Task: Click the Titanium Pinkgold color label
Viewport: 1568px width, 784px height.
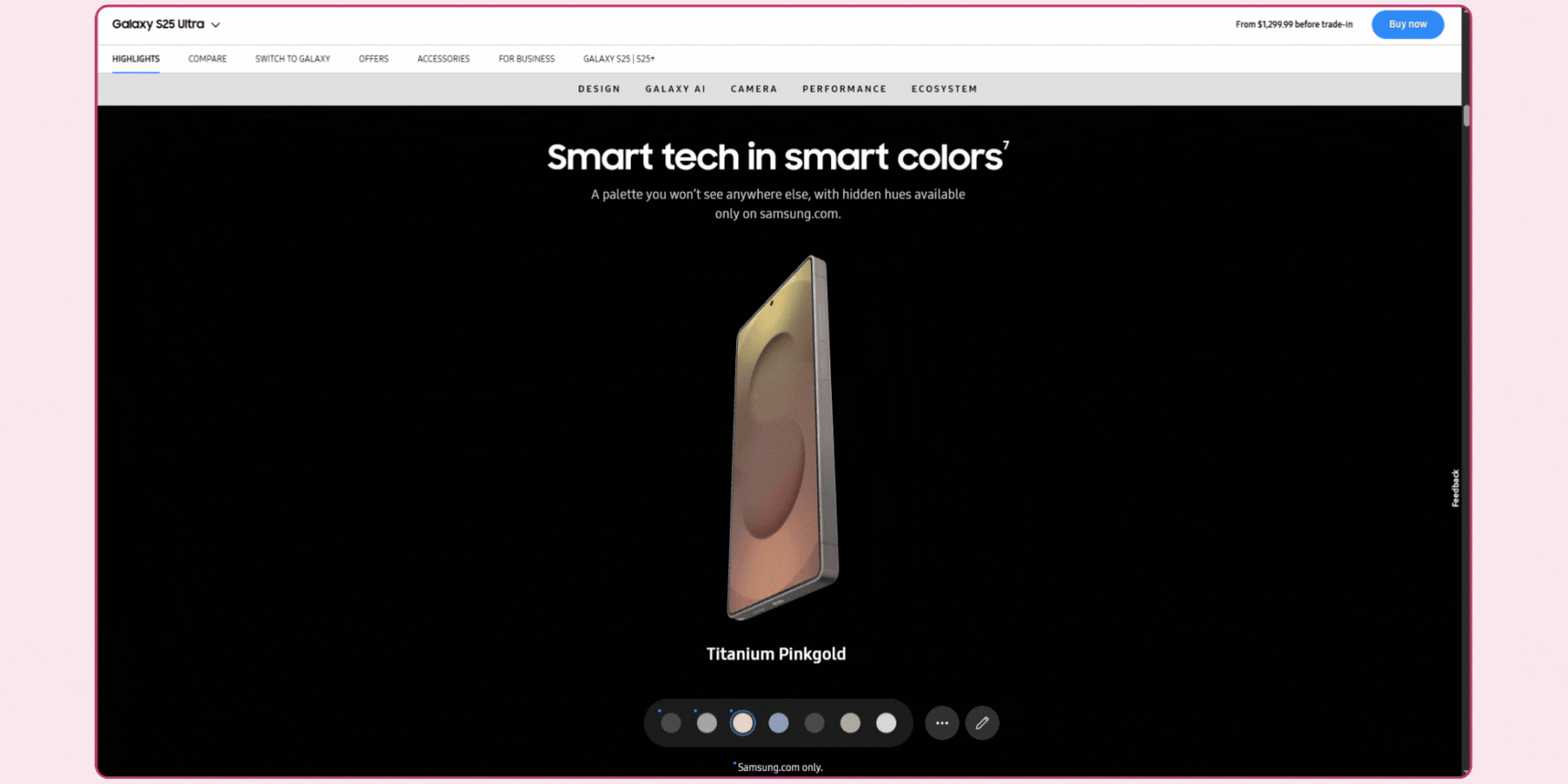Action: tap(776, 654)
